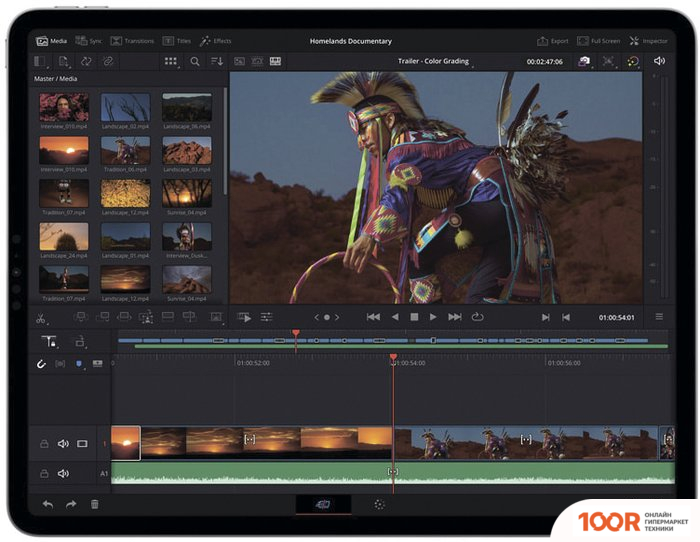
Task: Toggle audio trim bracket icon
Action: click(60, 364)
